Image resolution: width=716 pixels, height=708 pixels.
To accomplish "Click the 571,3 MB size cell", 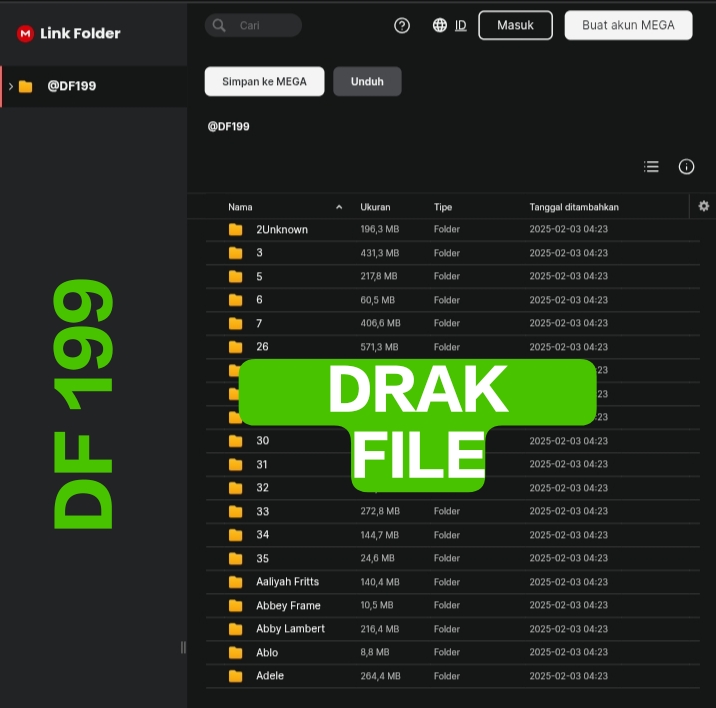I will [379, 347].
